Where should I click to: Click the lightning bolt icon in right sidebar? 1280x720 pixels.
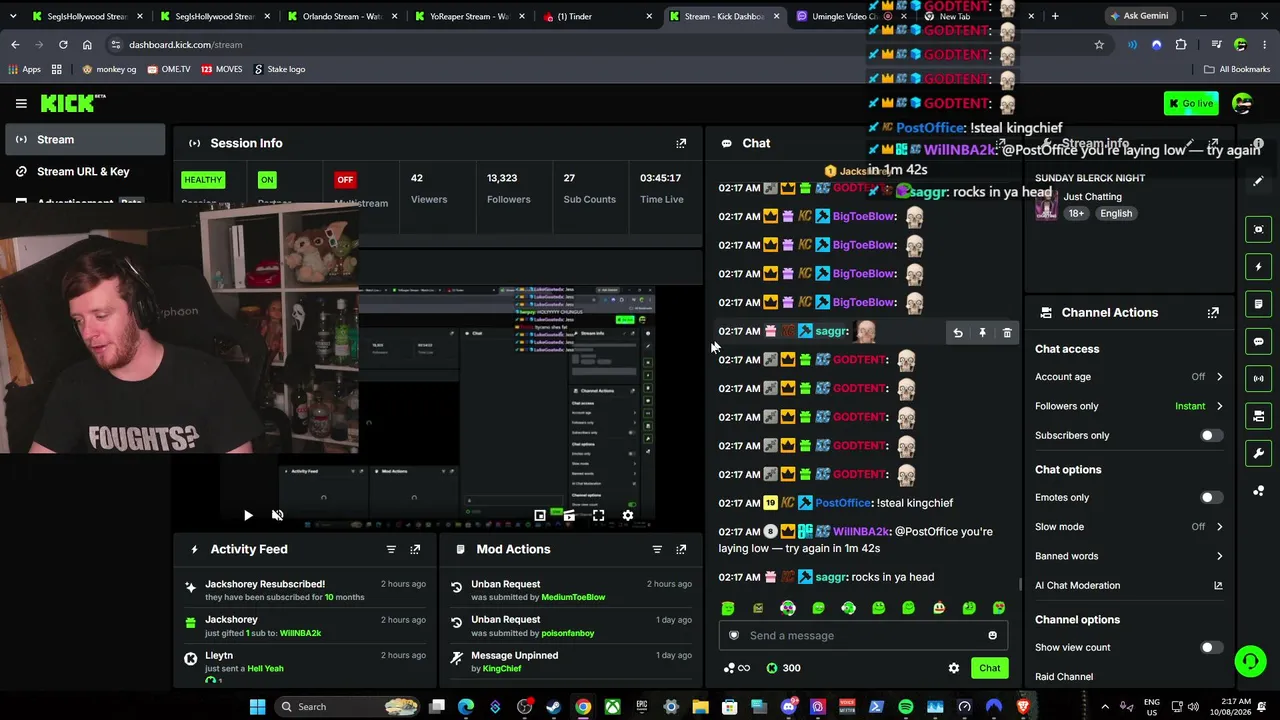[x=1258, y=267]
